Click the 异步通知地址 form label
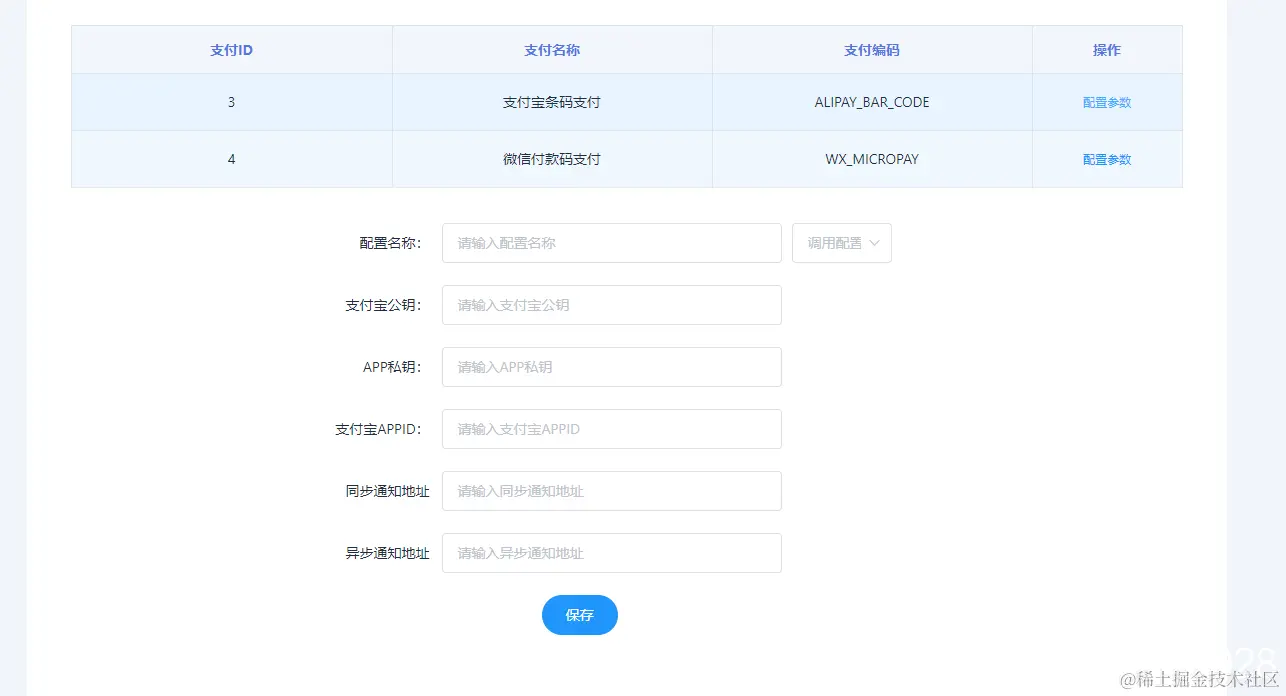The width and height of the screenshot is (1286, 696). click(x=388, y=553)
